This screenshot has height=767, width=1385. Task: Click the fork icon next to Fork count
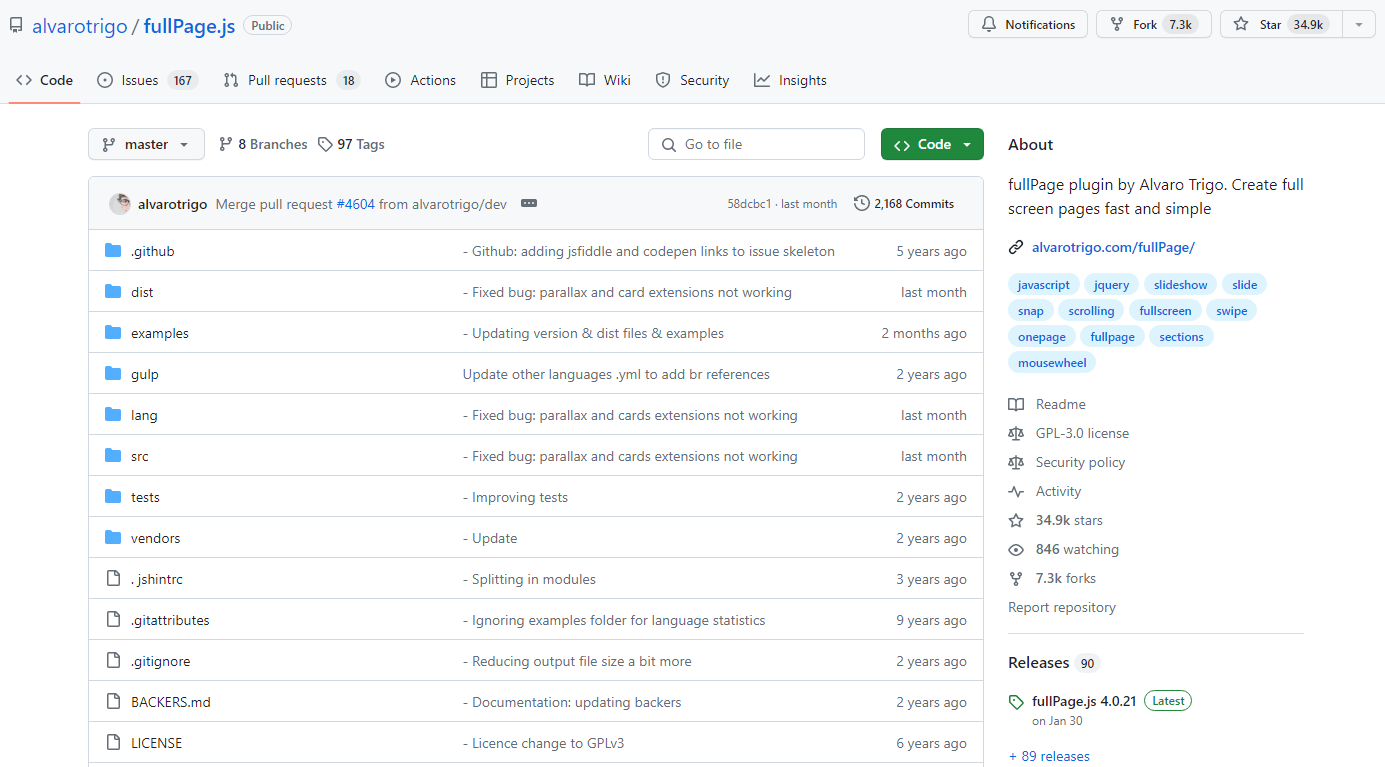1115,24
